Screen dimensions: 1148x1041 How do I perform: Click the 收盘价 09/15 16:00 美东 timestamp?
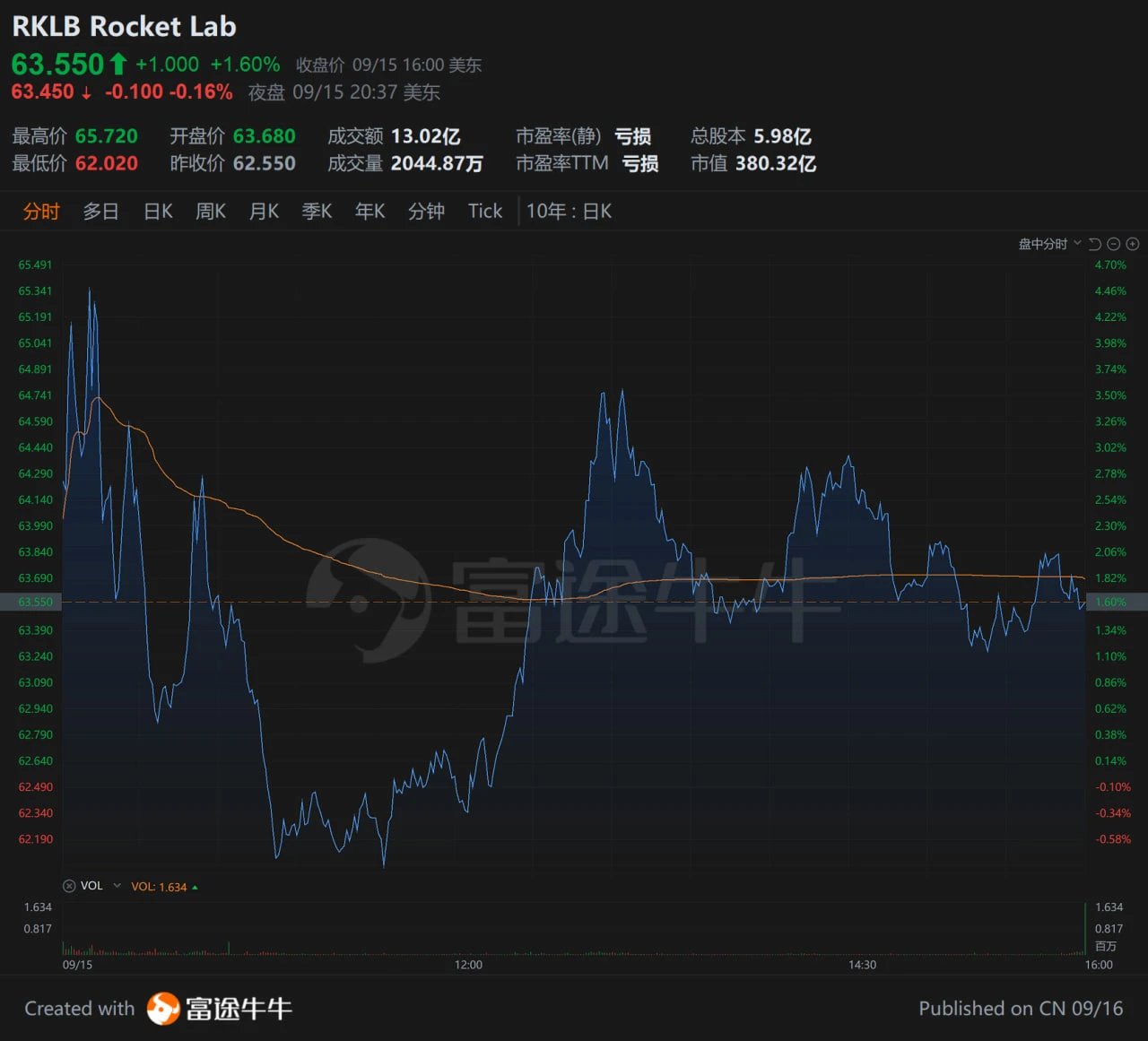point(388,65)
